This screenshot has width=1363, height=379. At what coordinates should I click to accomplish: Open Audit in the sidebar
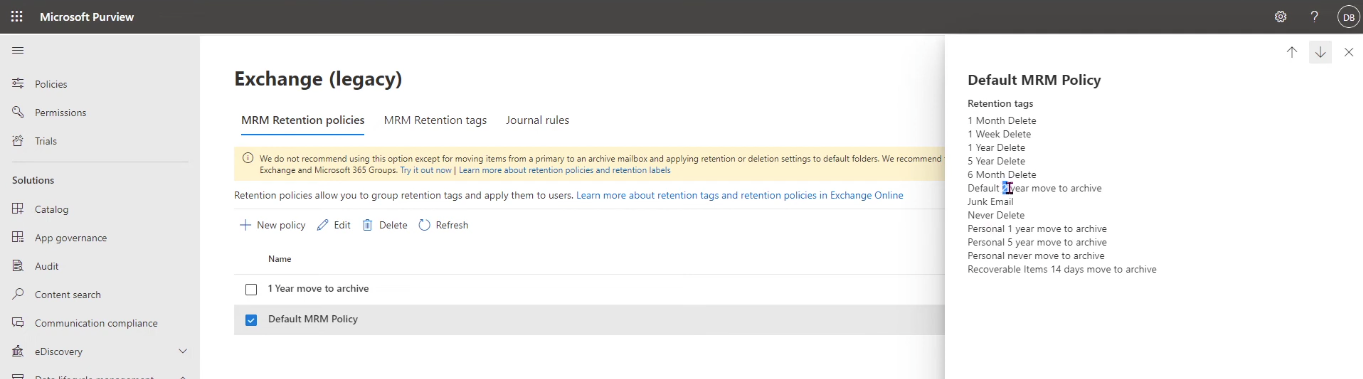point(47,266)
